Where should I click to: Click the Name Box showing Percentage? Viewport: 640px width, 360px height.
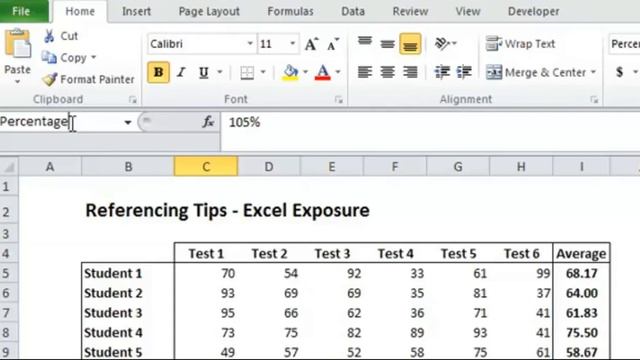(x=60, y=122)
